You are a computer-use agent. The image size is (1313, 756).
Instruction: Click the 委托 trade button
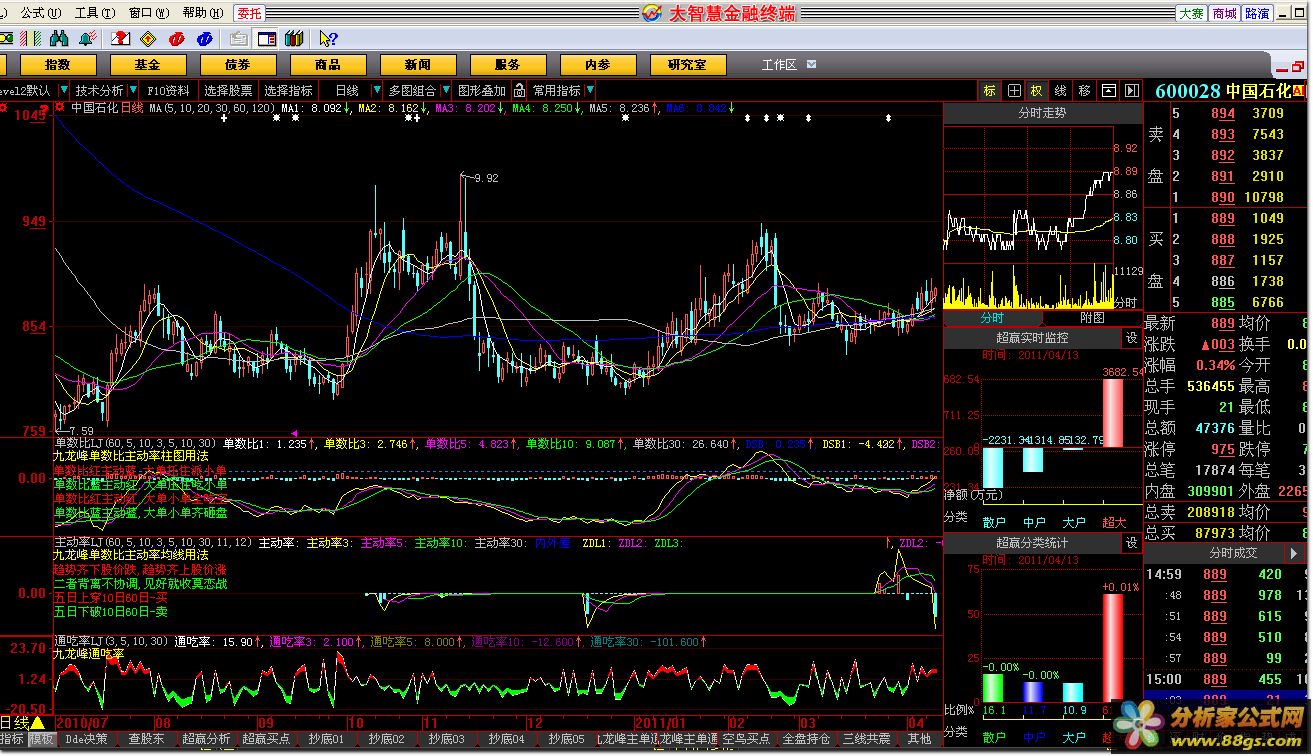(x=249, y=13)
